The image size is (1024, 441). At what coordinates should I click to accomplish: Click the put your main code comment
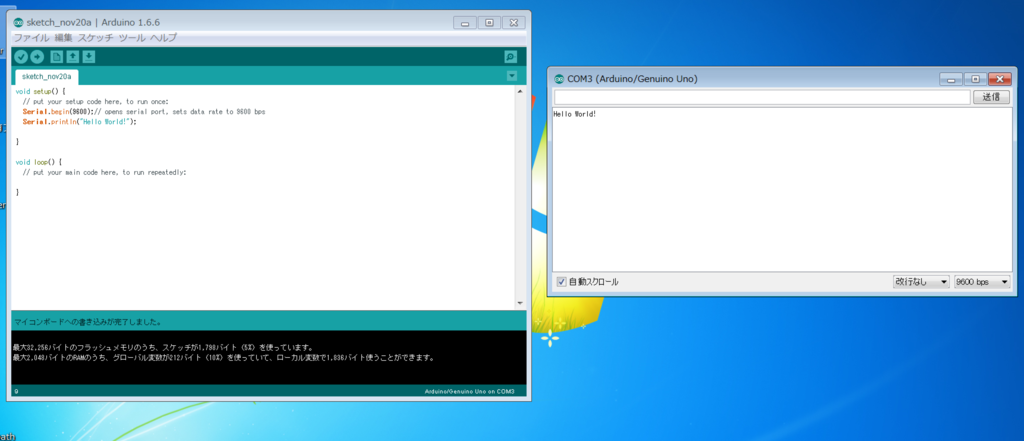(x=104, y=172)
